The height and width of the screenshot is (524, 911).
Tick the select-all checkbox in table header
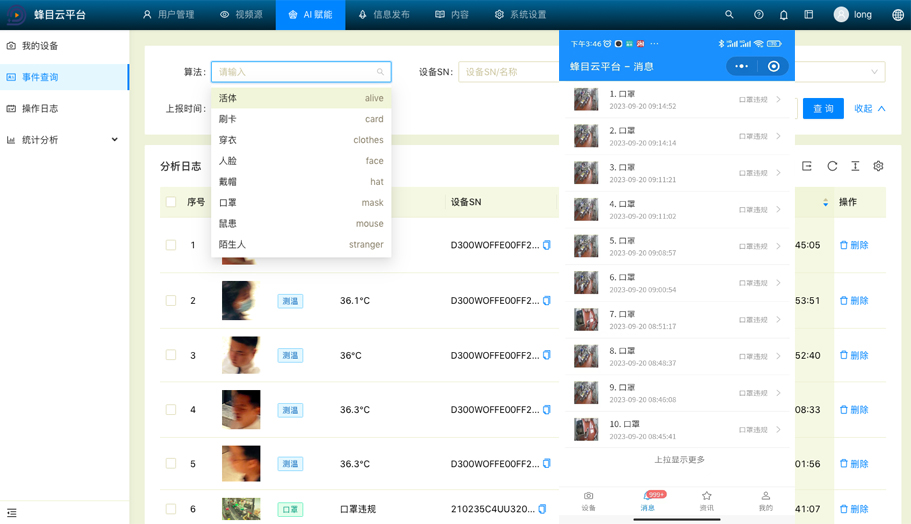[171, 202]
